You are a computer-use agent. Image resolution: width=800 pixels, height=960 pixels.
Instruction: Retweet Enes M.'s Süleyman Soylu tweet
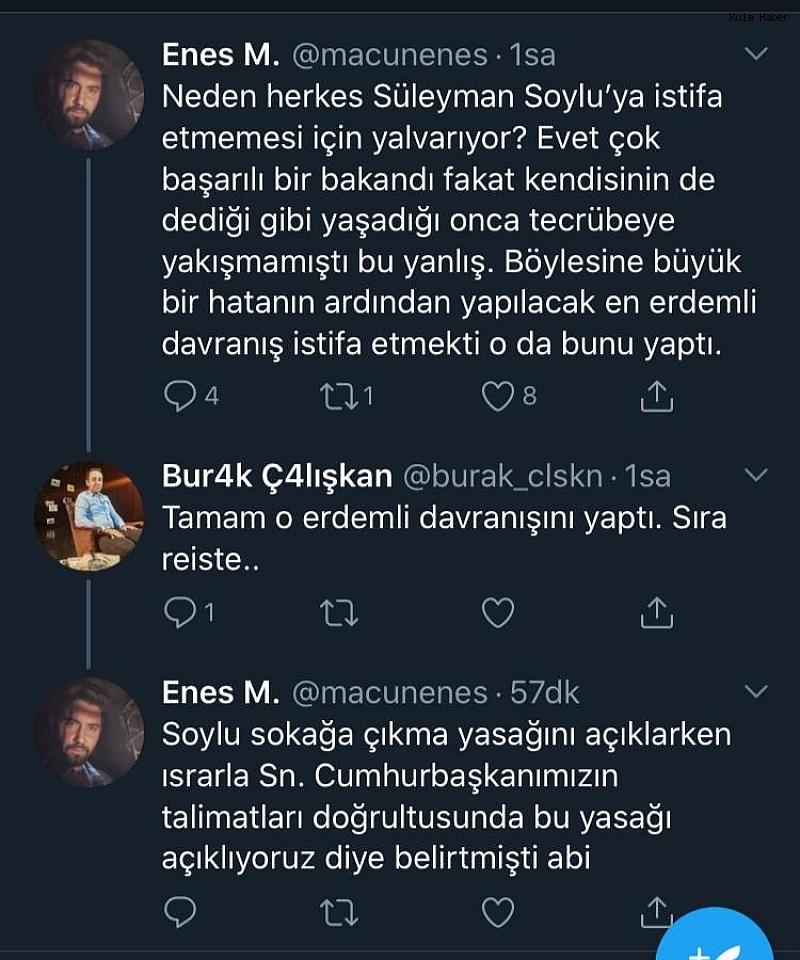[338, 397]
